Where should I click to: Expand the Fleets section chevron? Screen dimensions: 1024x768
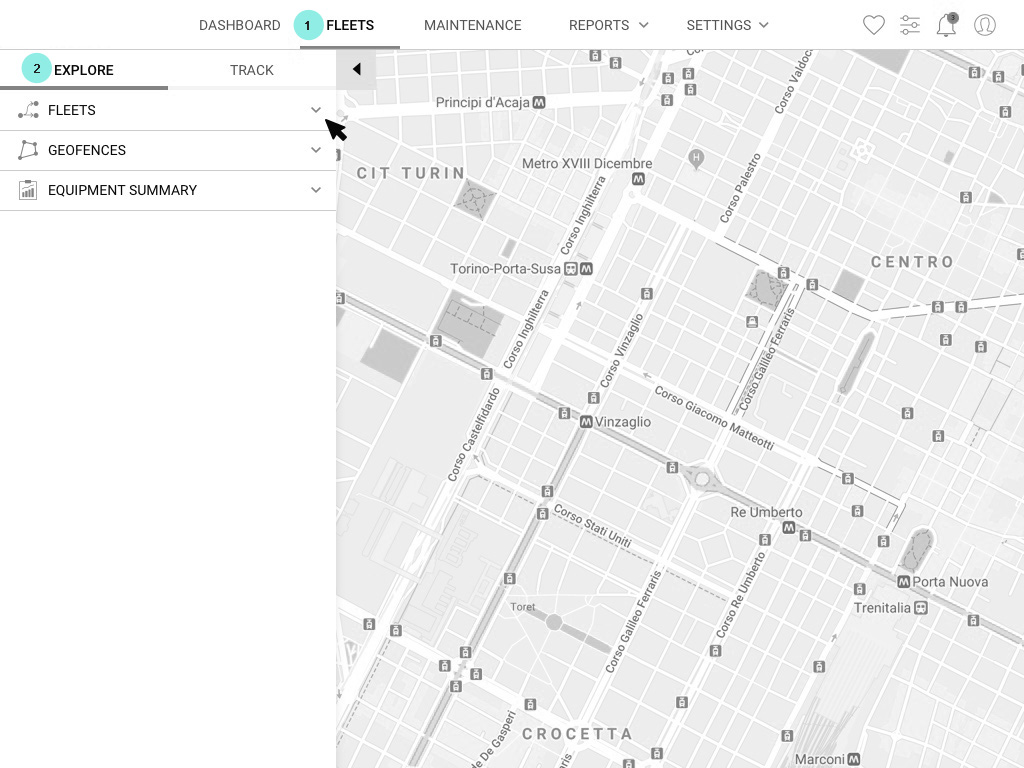[x=316, y=110]
